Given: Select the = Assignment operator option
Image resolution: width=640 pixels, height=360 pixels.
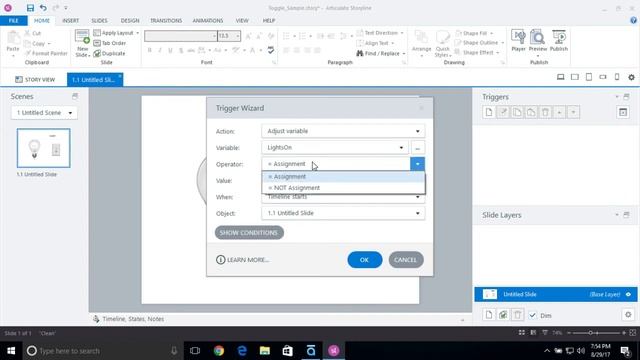Looking at the screenshot, I should click(343, 177).
